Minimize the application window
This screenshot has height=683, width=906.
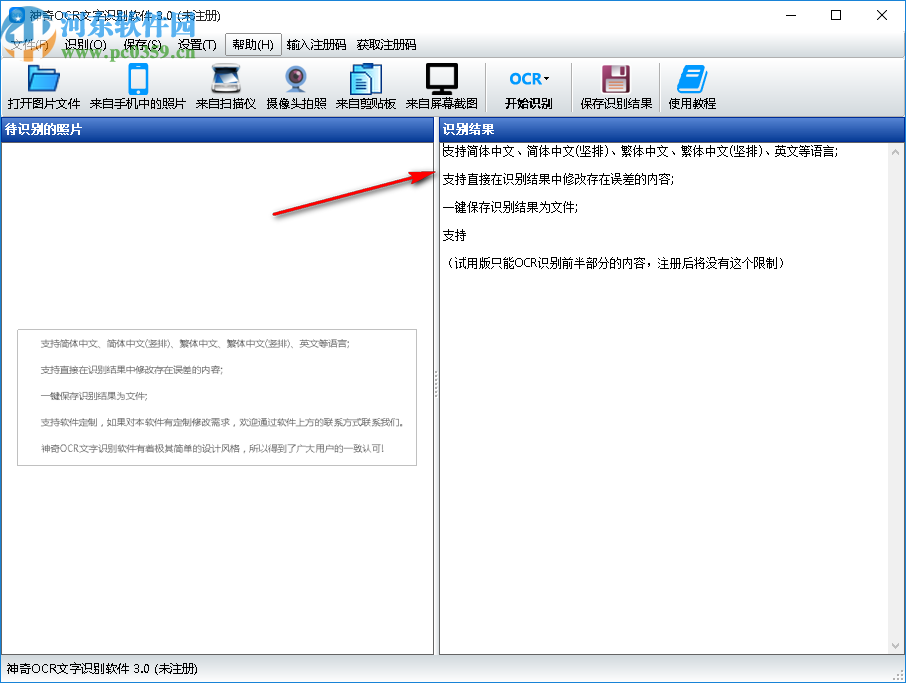tap(790, 16)
